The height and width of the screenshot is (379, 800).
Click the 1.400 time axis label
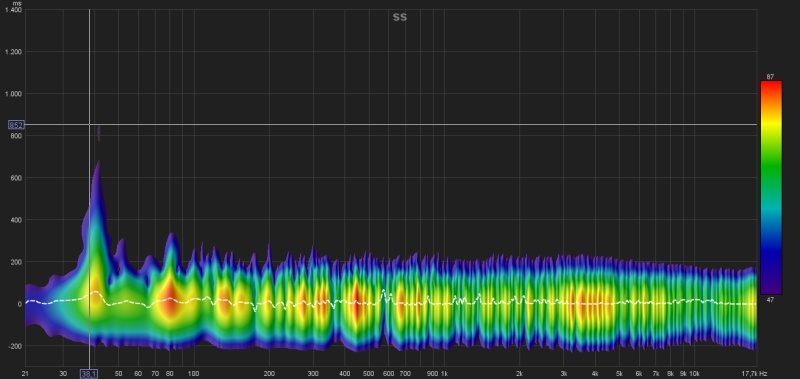click(x=14, y=10)
